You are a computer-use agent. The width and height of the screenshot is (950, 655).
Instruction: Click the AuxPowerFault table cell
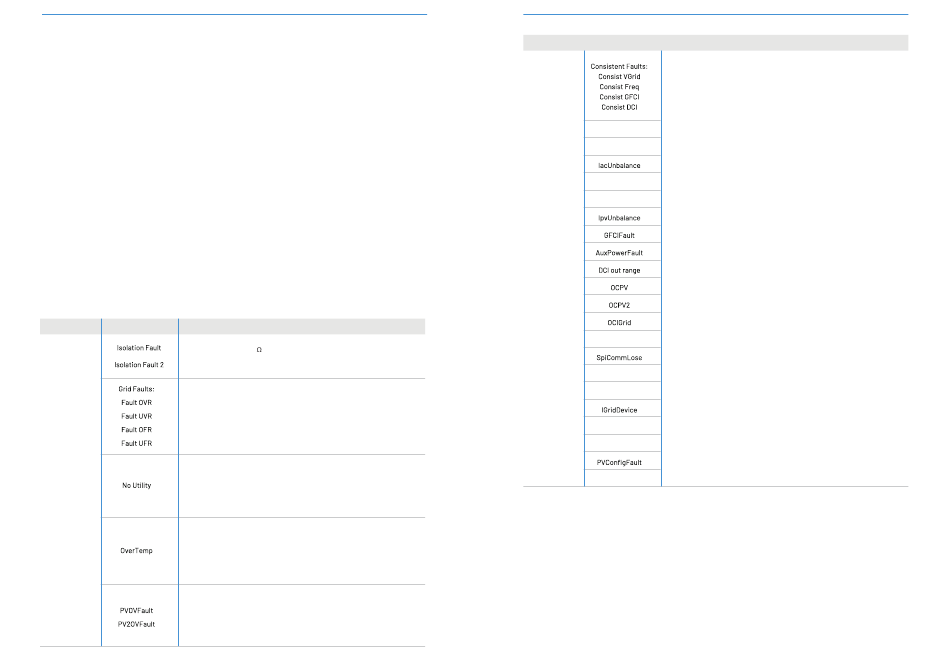tap(621, 253)
